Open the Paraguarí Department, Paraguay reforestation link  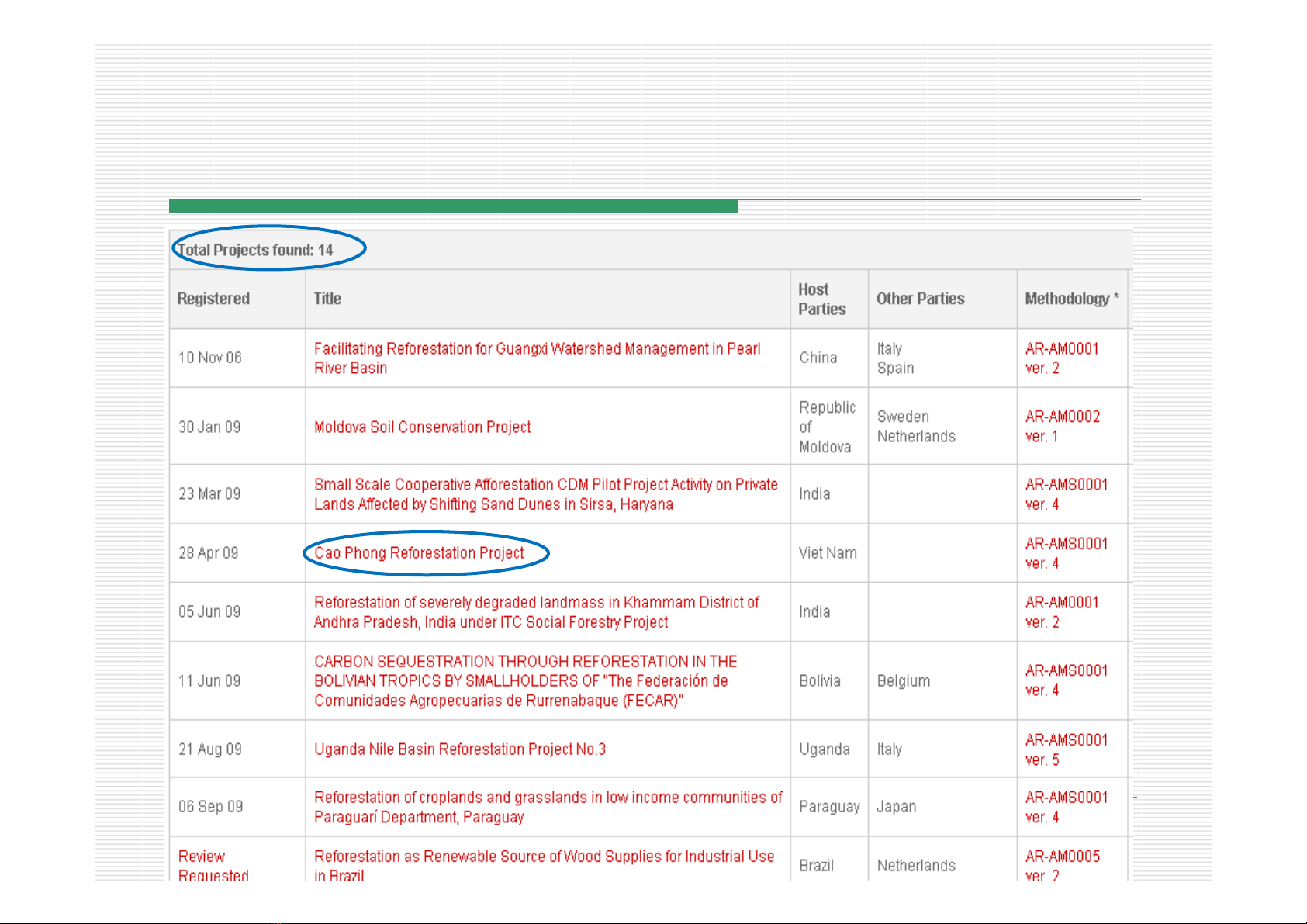pyautogui.click(x=548, y=808)
